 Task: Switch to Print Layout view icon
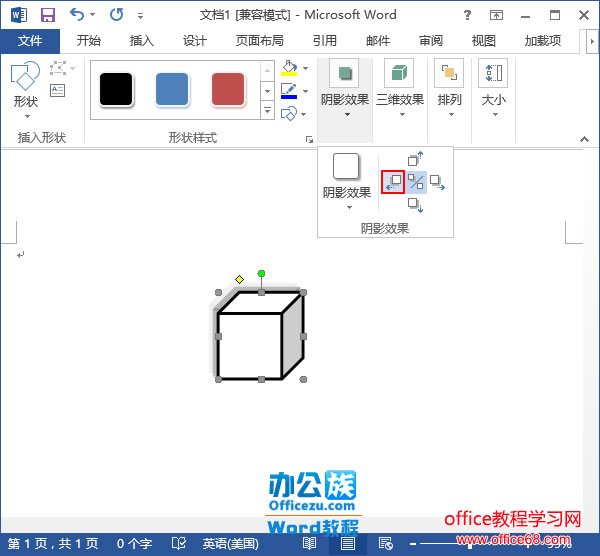tap(347, 543)
